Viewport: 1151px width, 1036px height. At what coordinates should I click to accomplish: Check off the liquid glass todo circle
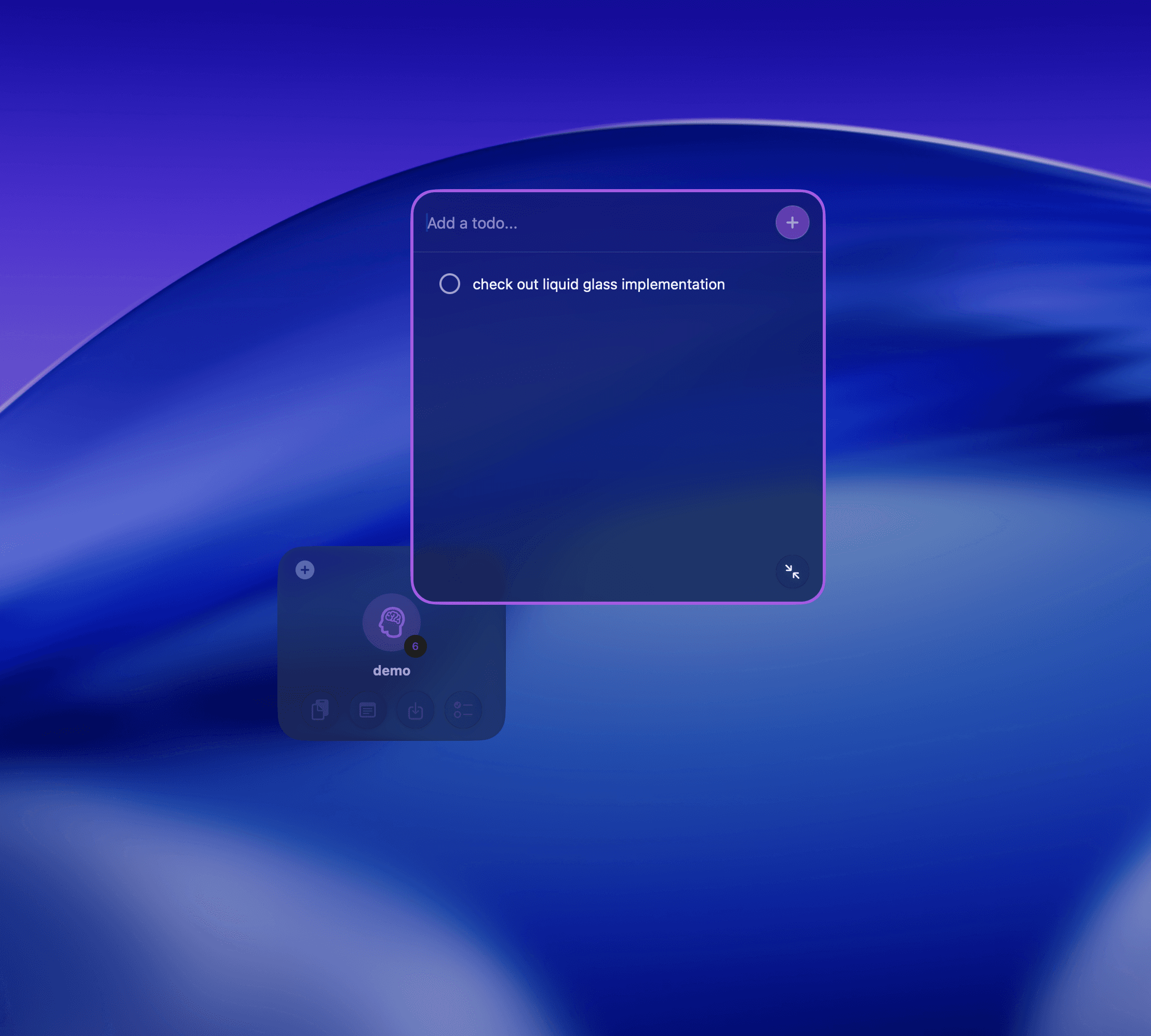pyautogui.click(x=449, y=284)
